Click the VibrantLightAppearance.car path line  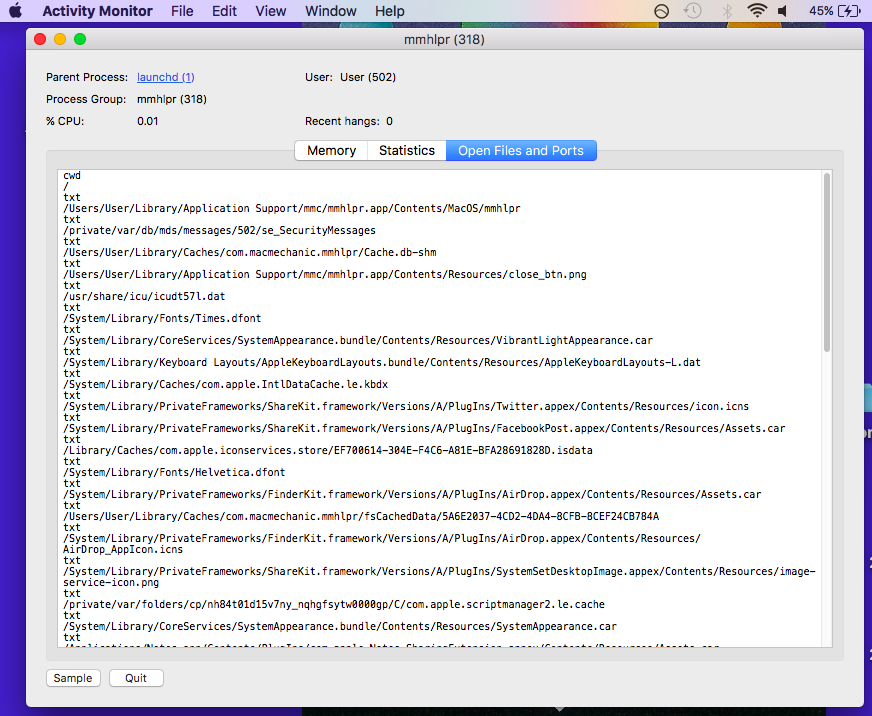point(358,340)
